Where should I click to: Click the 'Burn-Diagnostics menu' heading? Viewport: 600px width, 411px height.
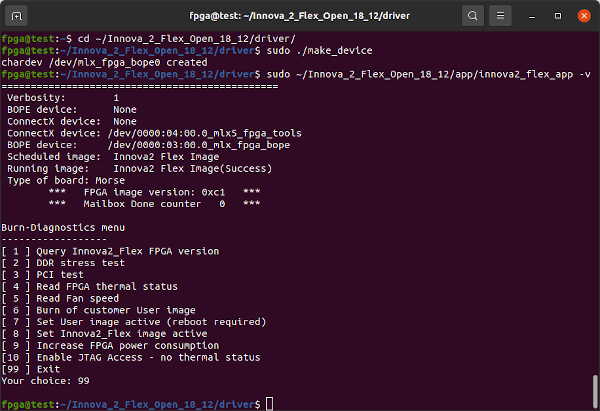[x=63, y=228]
